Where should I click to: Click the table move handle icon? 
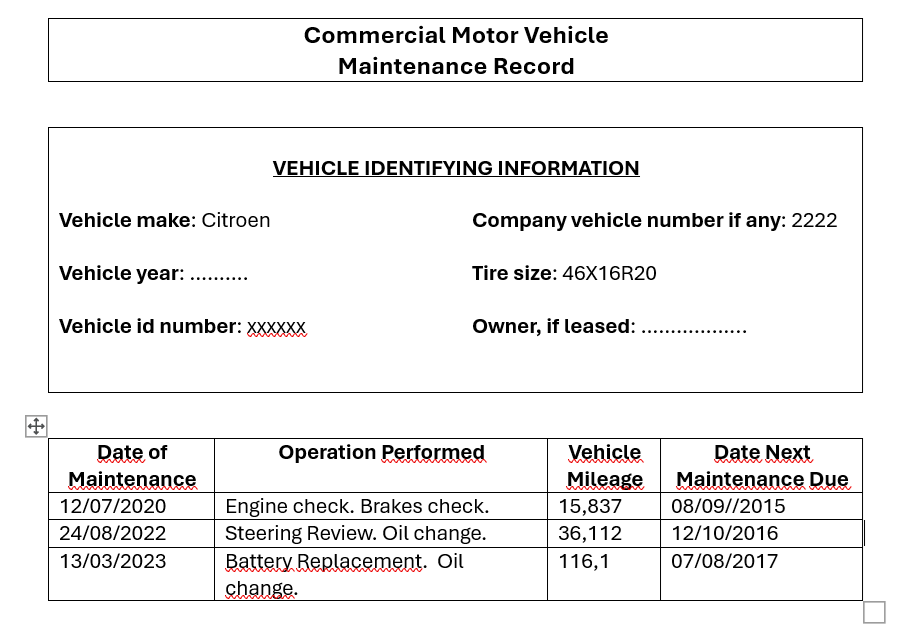click(x=36, y=427)
